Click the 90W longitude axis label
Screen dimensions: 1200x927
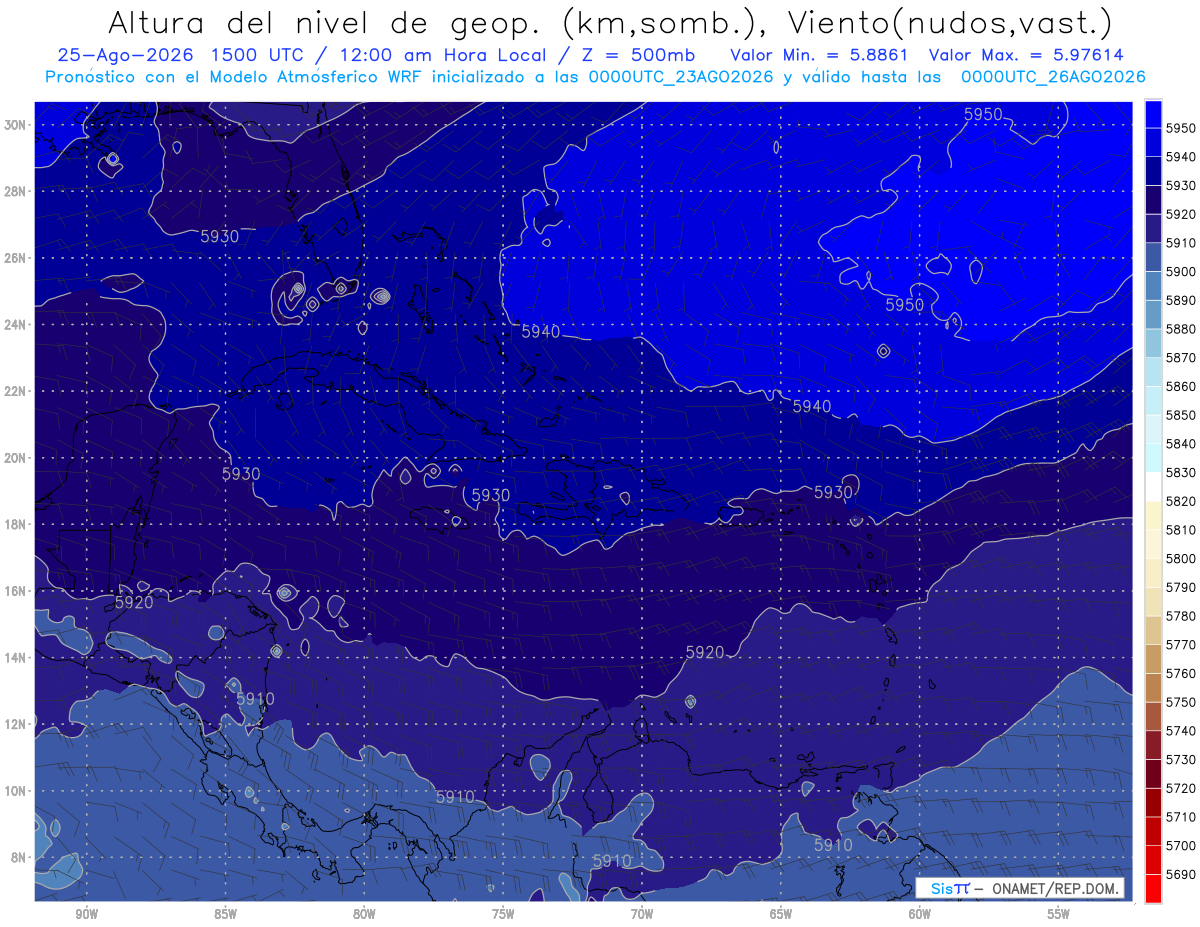point(87,914)
